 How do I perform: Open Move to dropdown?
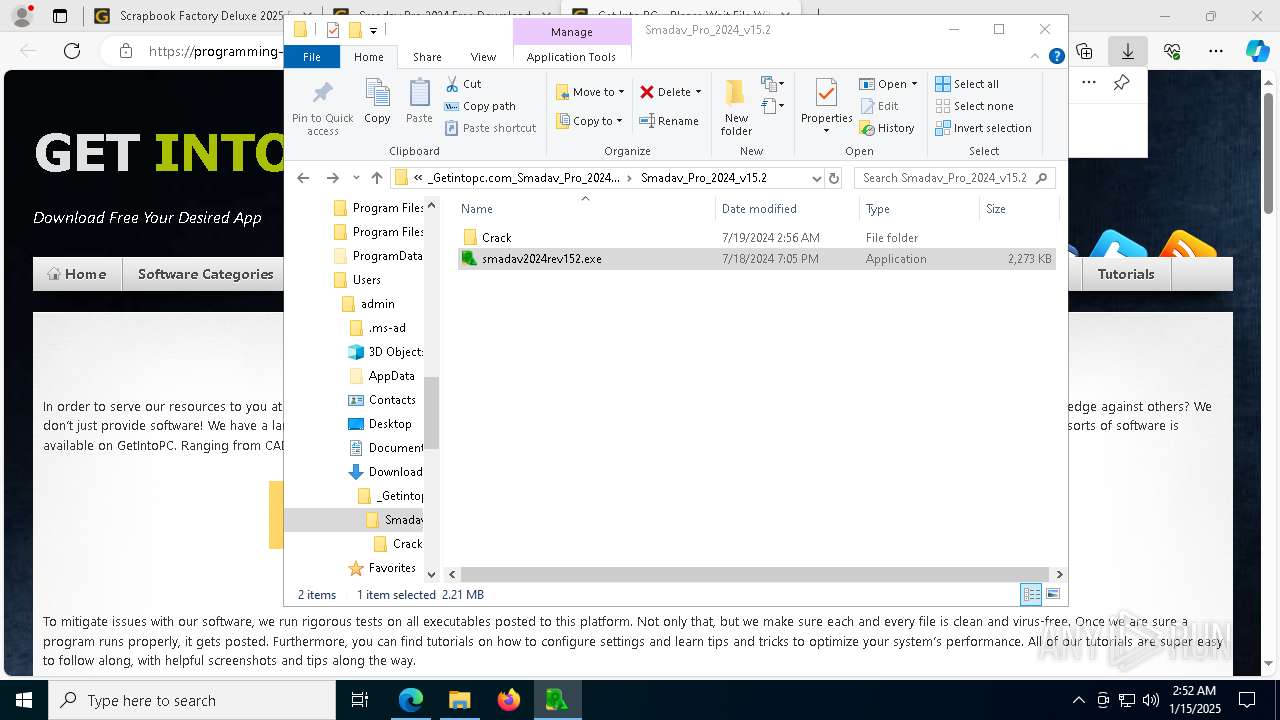(x=590, y=92)
